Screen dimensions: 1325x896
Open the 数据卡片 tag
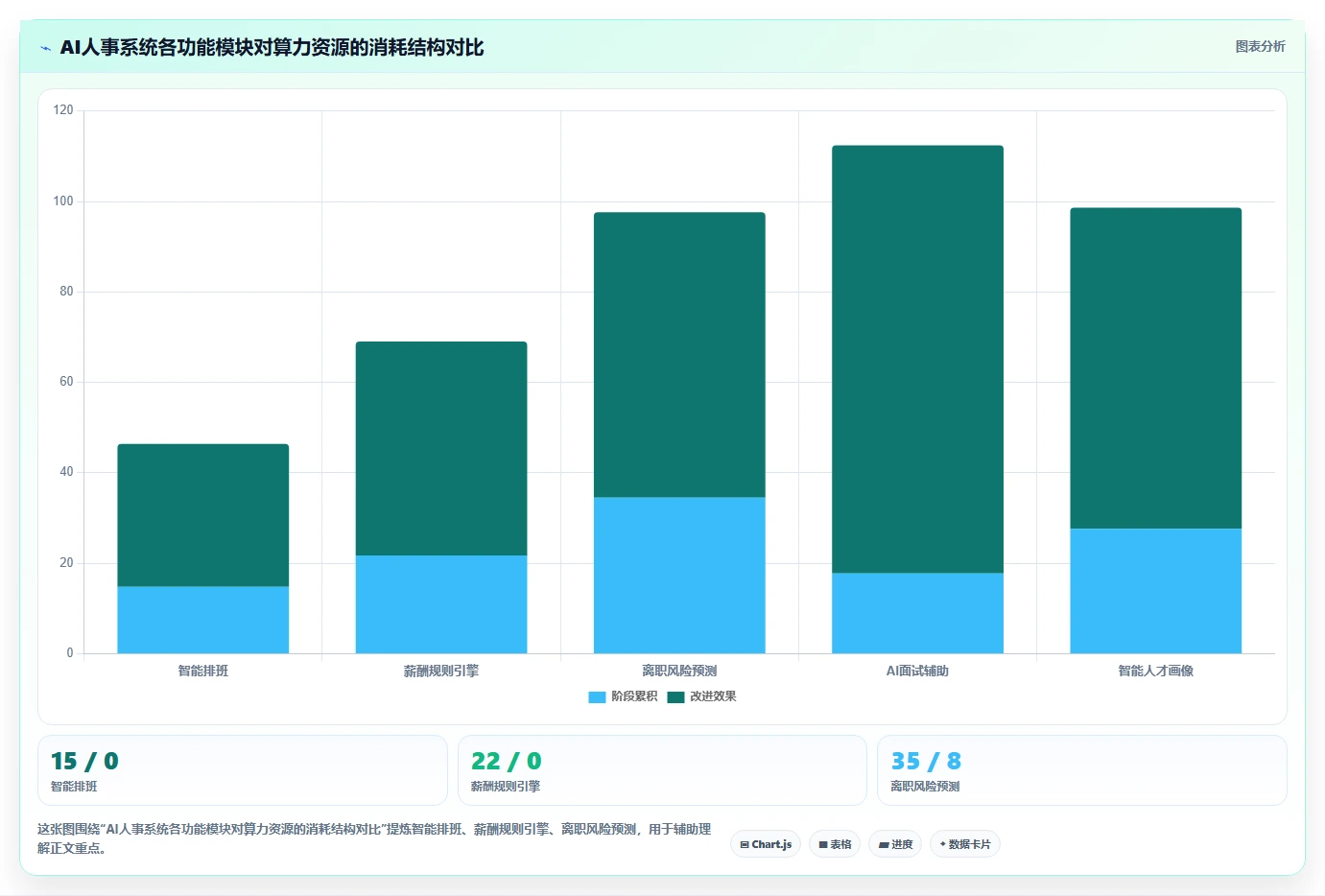(964, 844)
